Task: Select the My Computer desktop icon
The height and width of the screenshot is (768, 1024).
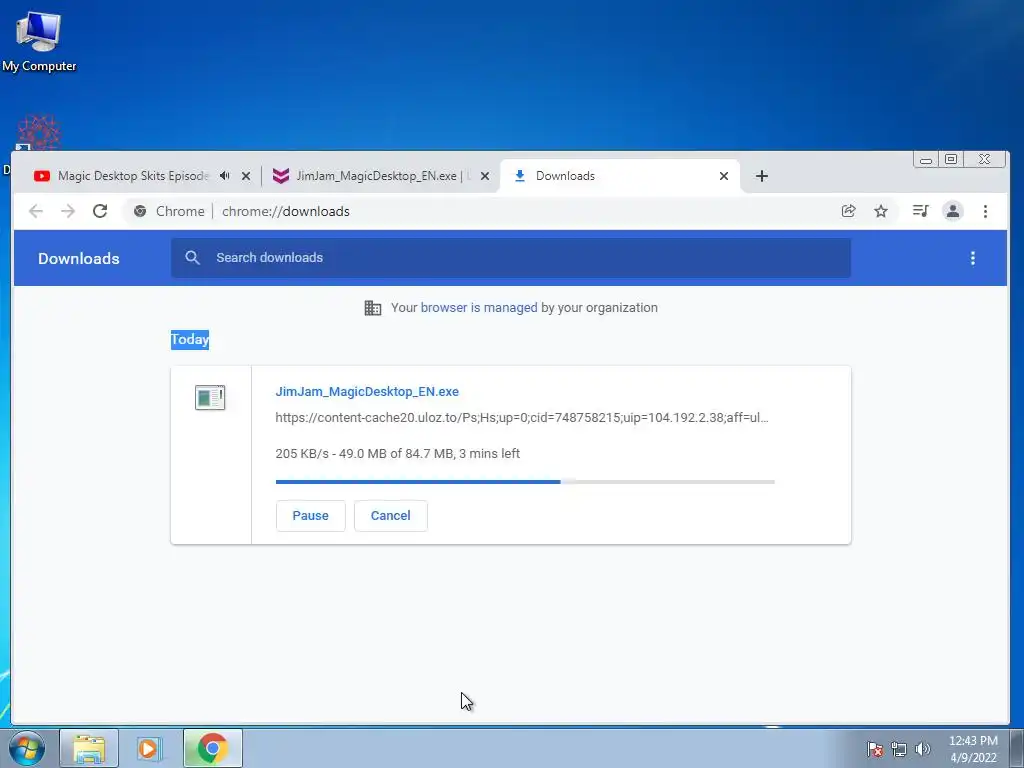Action: pos(39,40)
